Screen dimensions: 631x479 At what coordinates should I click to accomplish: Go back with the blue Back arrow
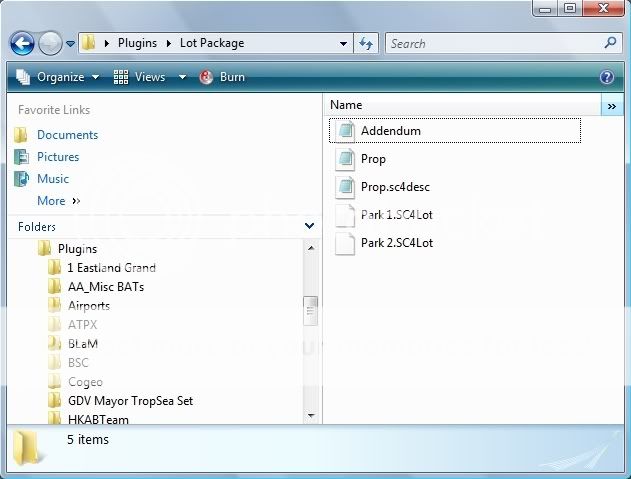tap(22, 43)
